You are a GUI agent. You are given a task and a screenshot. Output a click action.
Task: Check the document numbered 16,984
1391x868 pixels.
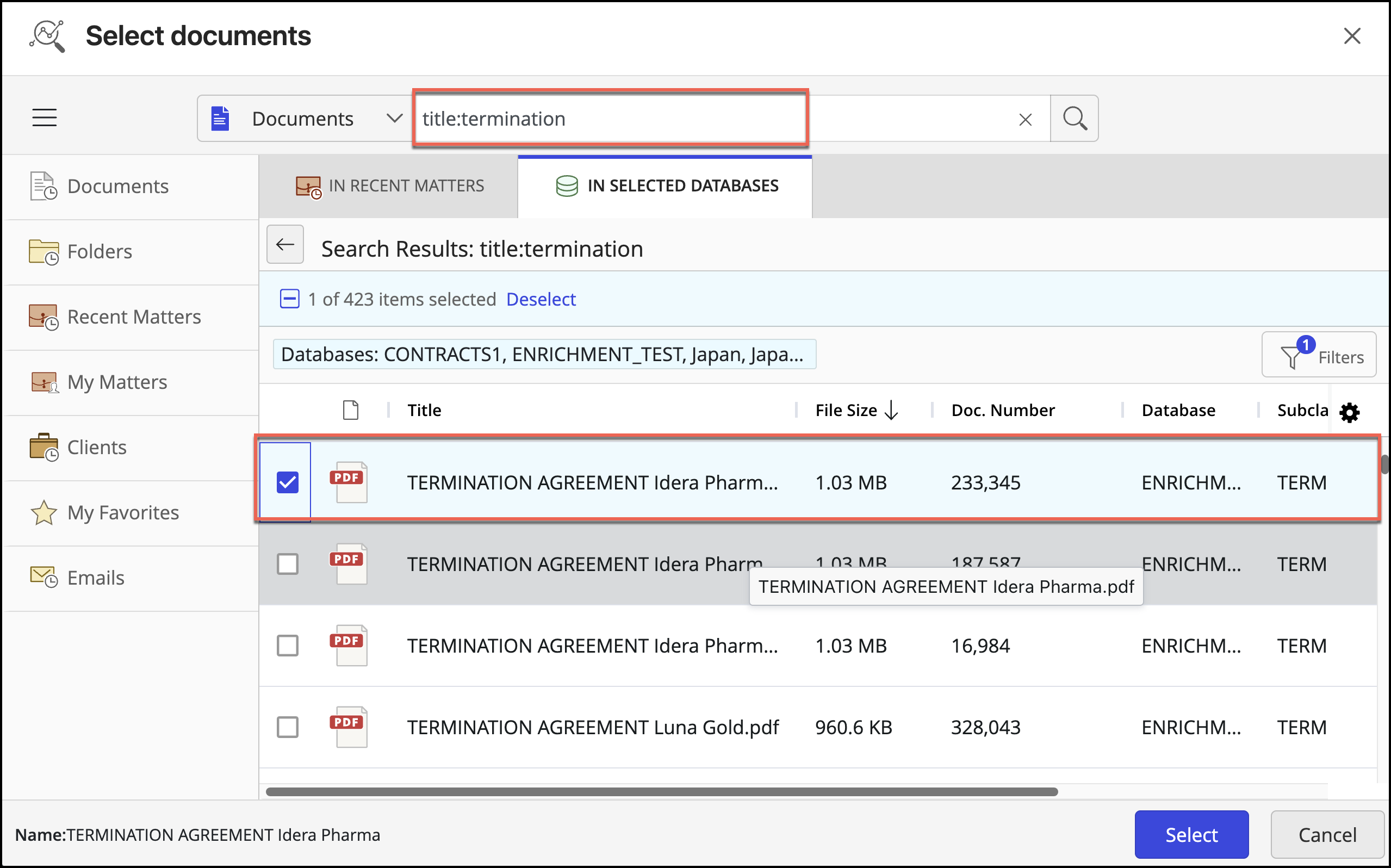pyautogui.click(x=288, y=645)
